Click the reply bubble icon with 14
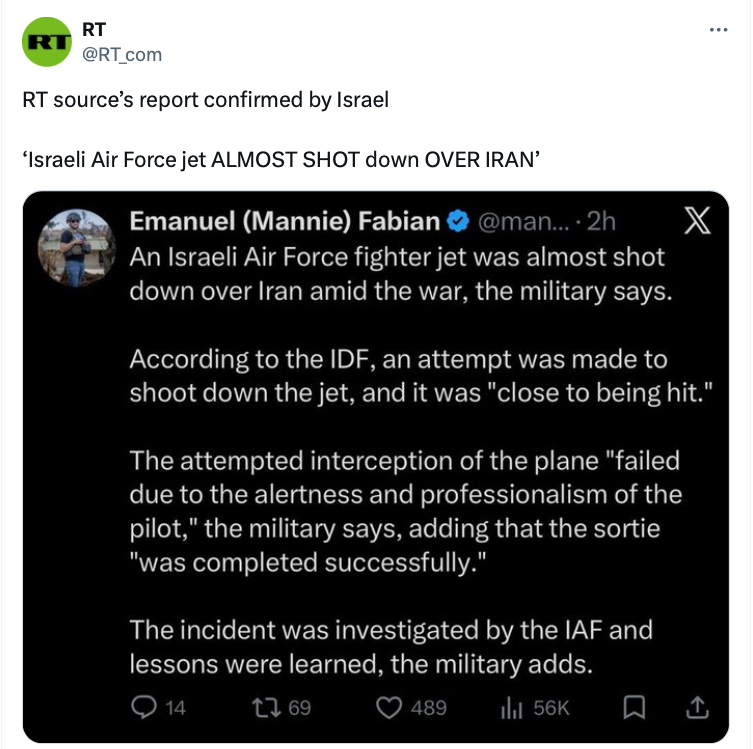 click(145, 707)
